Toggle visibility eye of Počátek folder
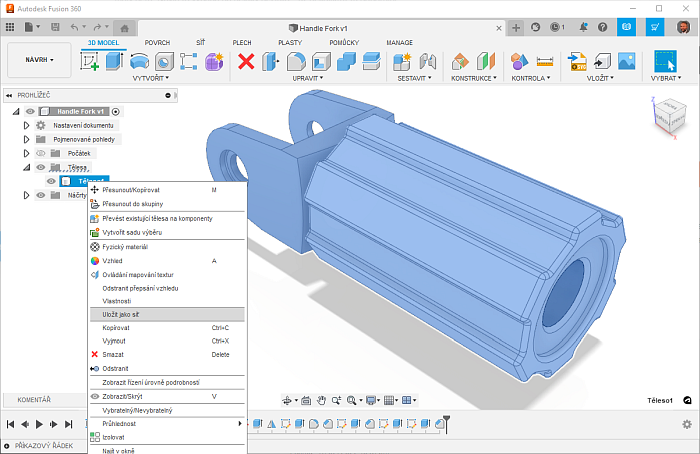The image size is (700, 454). [x=41, y=153]
